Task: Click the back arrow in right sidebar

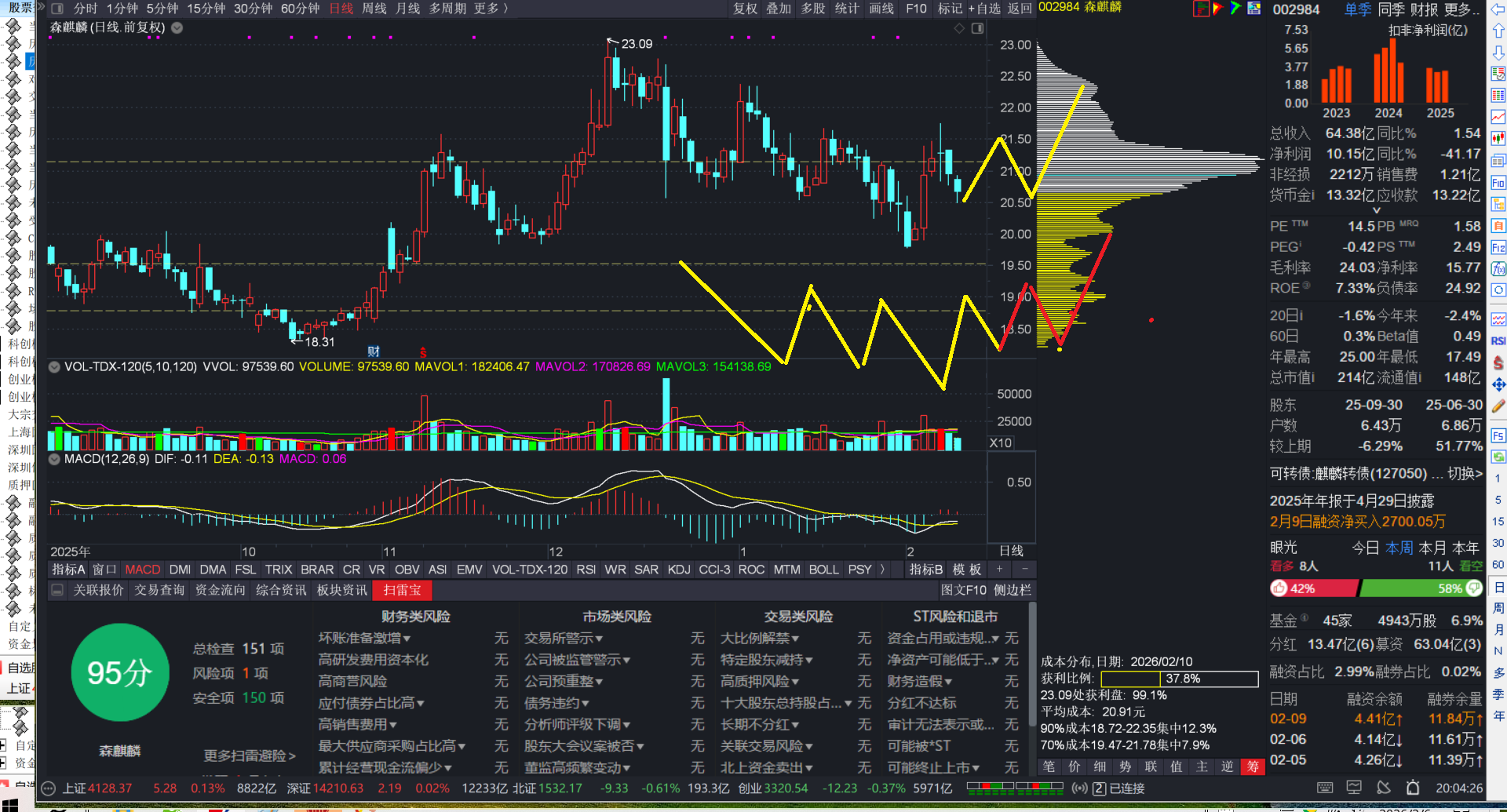Action: coord(1498,9)
